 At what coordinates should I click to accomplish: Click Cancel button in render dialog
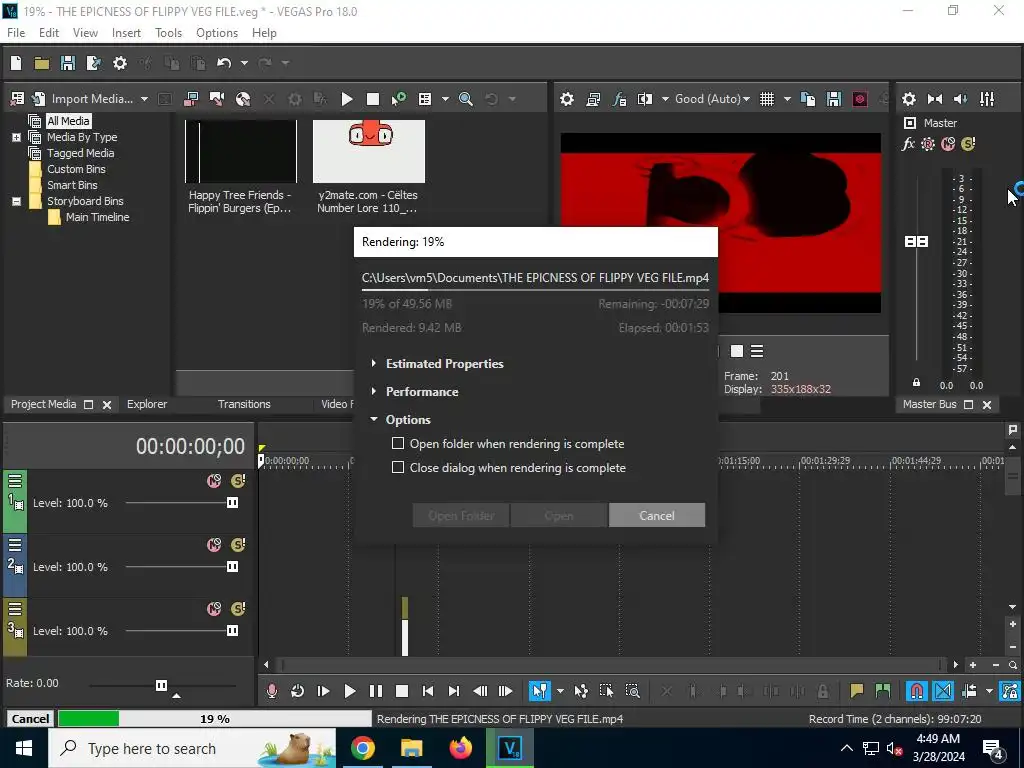657,515
